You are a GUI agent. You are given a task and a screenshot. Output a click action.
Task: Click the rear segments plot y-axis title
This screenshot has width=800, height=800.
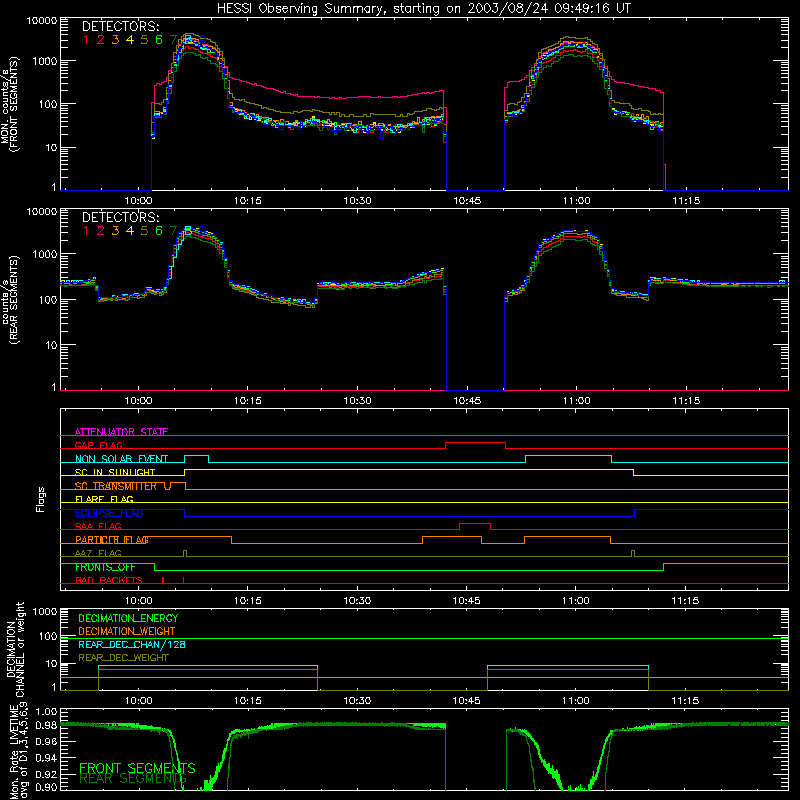tap(10, 299)
